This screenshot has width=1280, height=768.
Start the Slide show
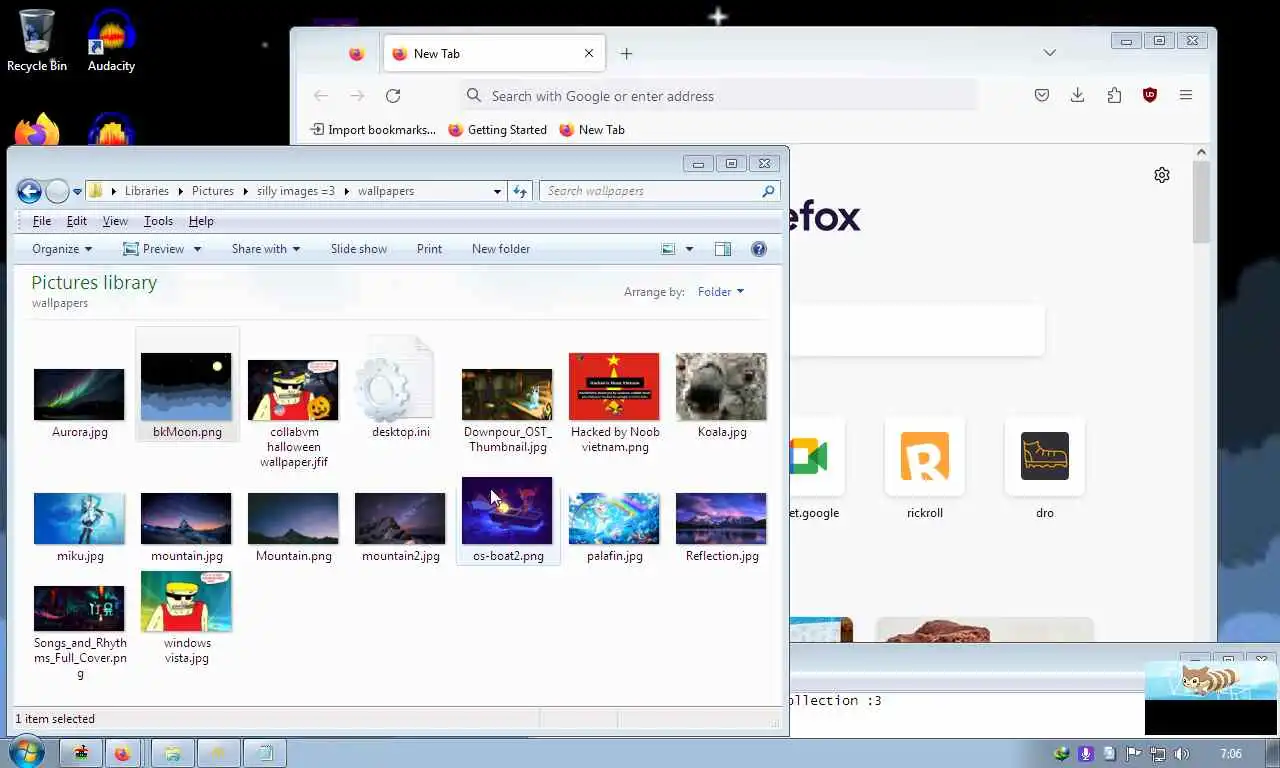[359, 249]
